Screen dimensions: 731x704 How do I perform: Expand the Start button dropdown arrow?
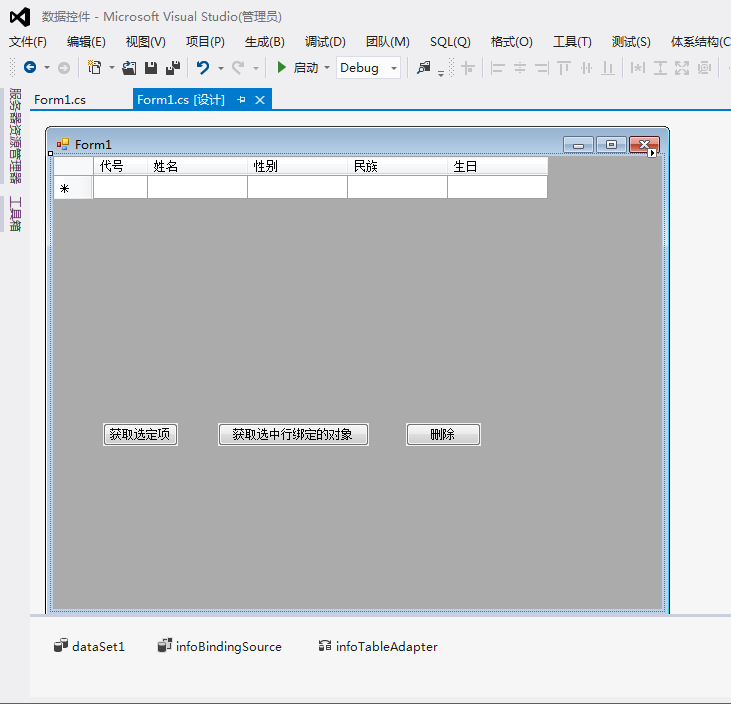[327, 68]
